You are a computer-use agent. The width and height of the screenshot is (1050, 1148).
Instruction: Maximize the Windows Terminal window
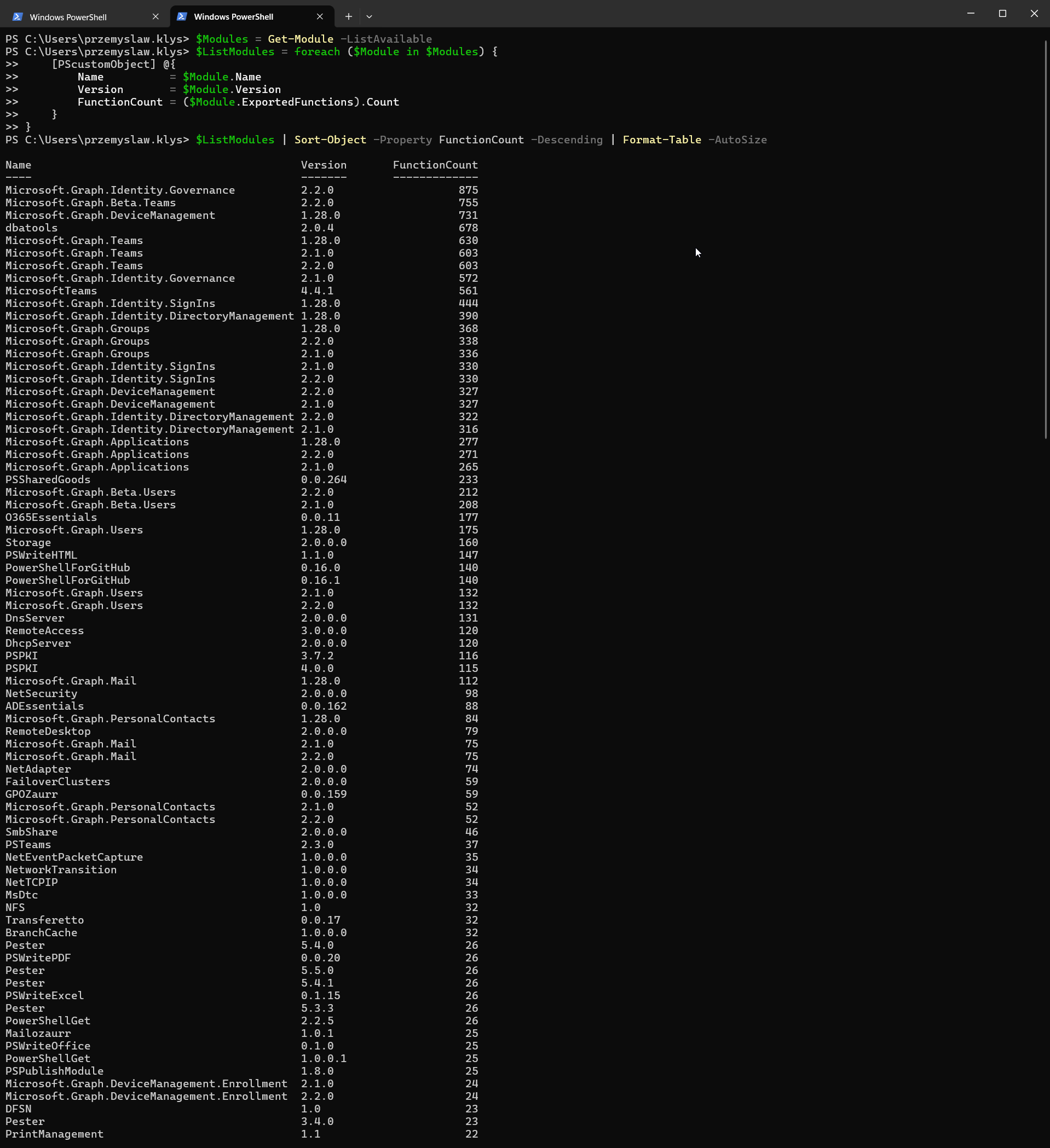pos(1003,14)
